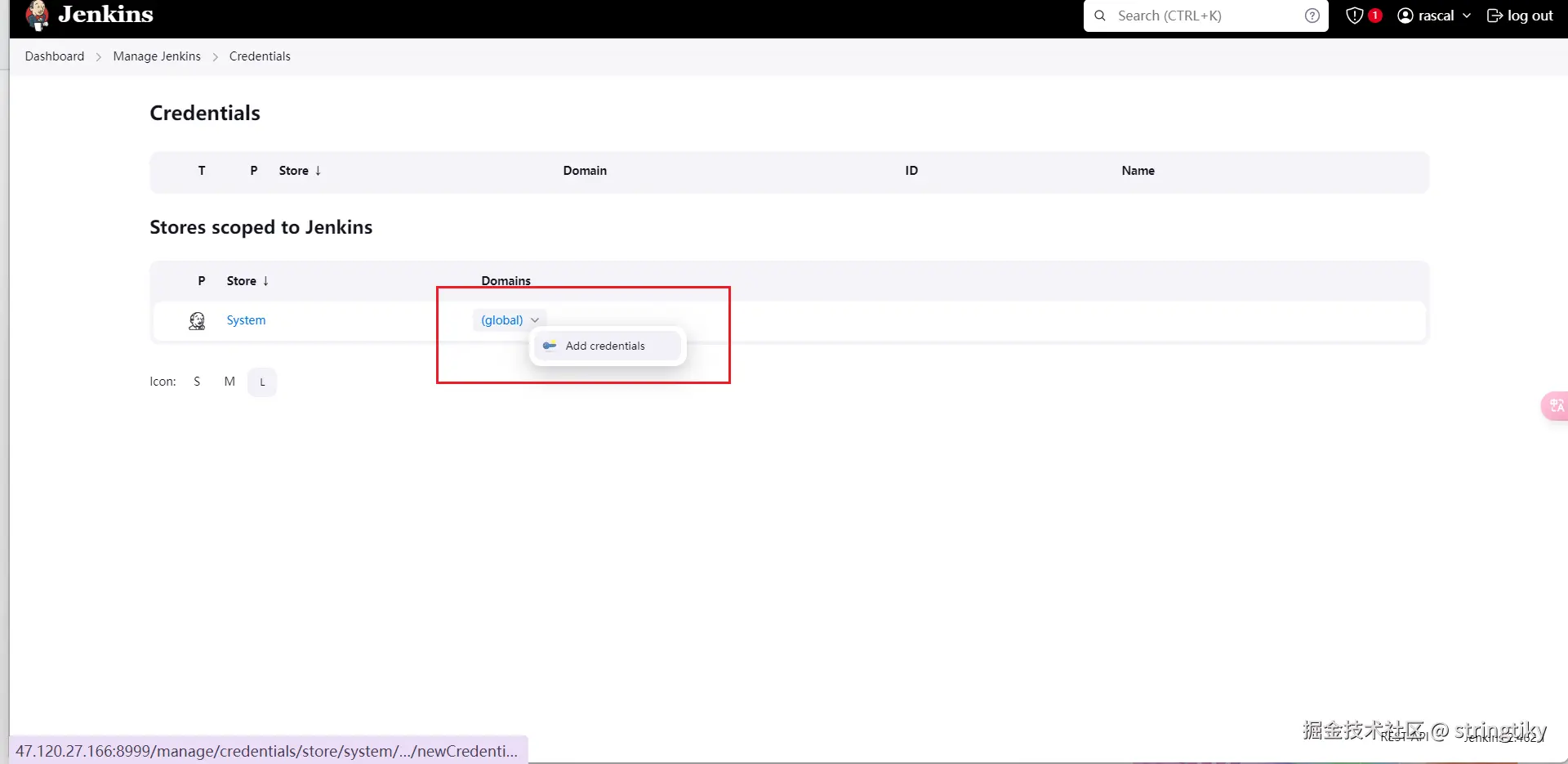Viewport: 1568px width, 764px height.
Task: Sort credentials table by Store column
Action: tap(300, 171)
